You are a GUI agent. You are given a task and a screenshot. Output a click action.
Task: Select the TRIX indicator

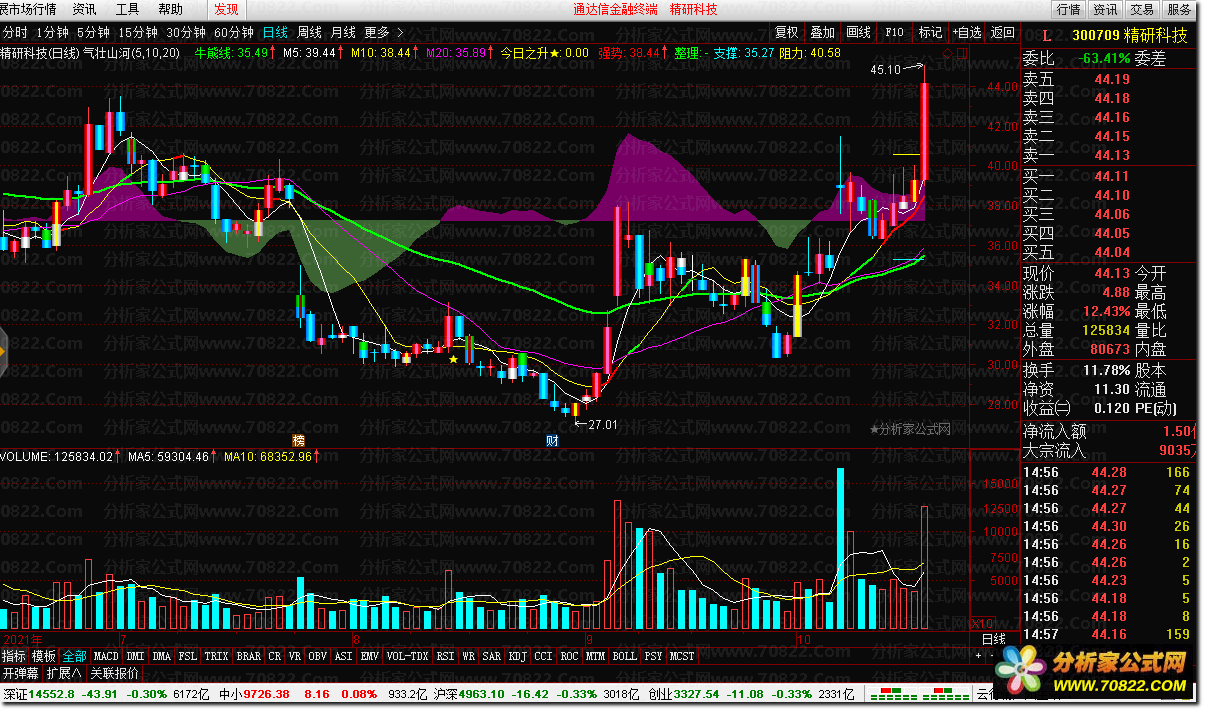[217, 656]
